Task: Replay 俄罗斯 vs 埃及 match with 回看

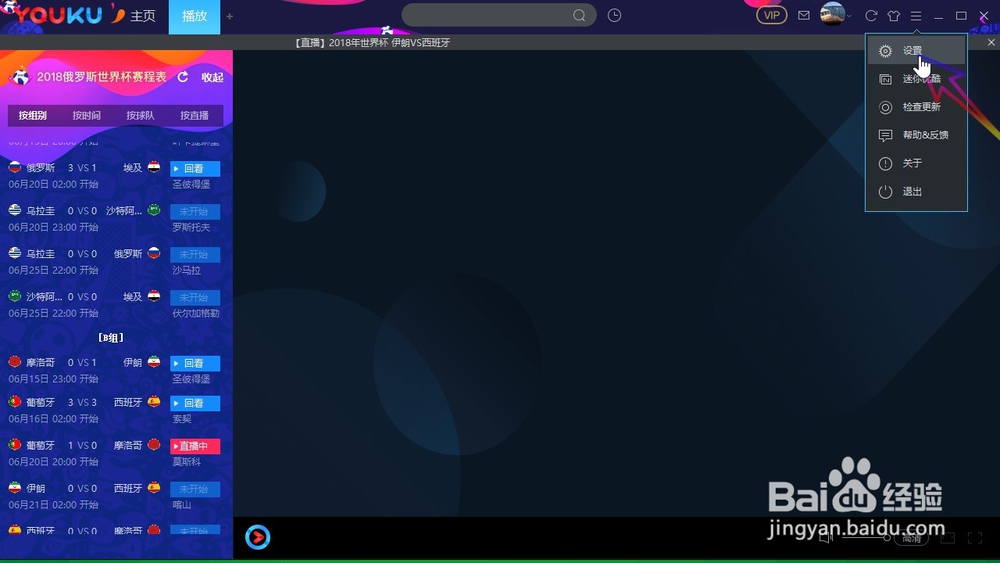Action: [x=195, y=169]
